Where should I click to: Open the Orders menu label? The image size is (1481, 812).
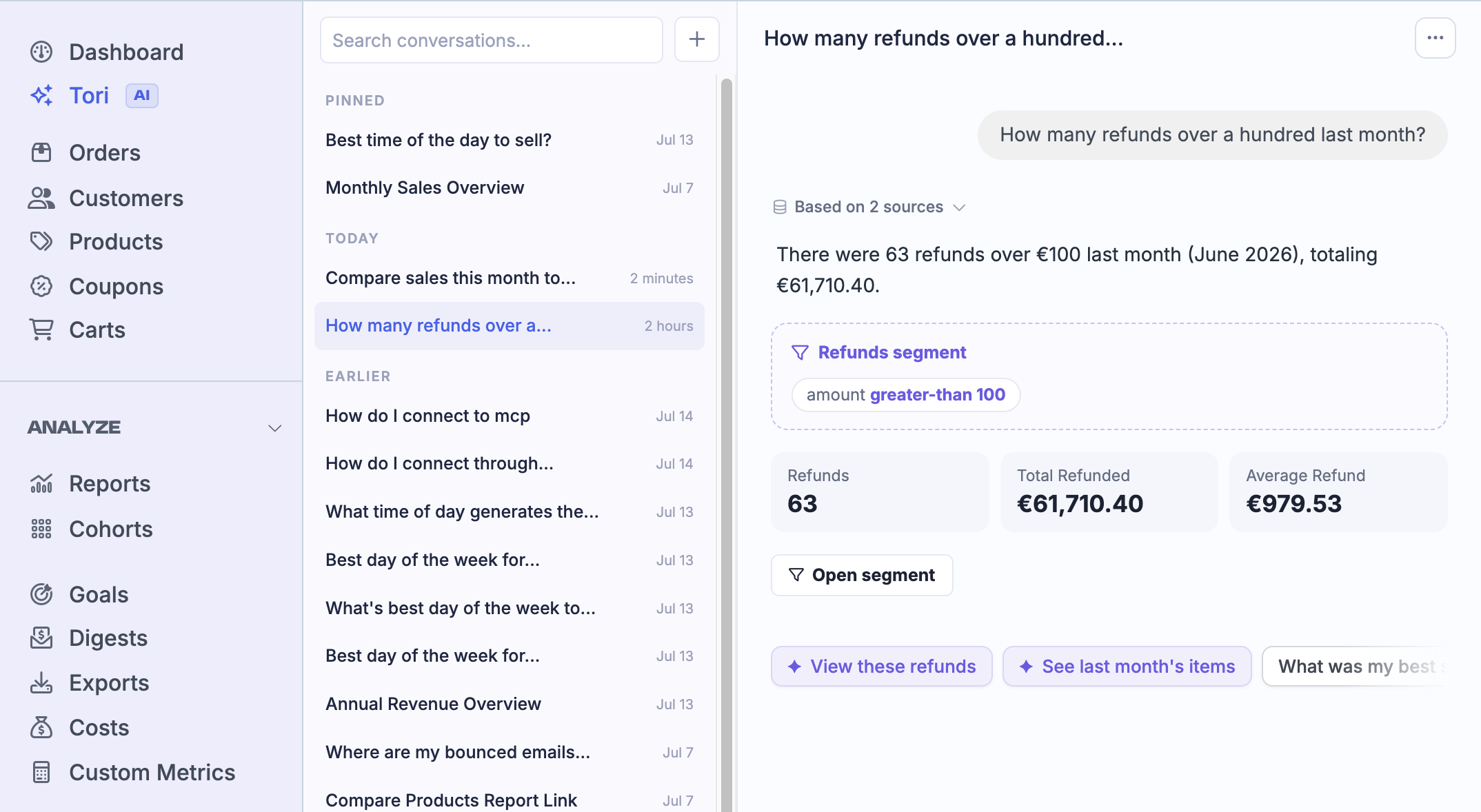105,152
